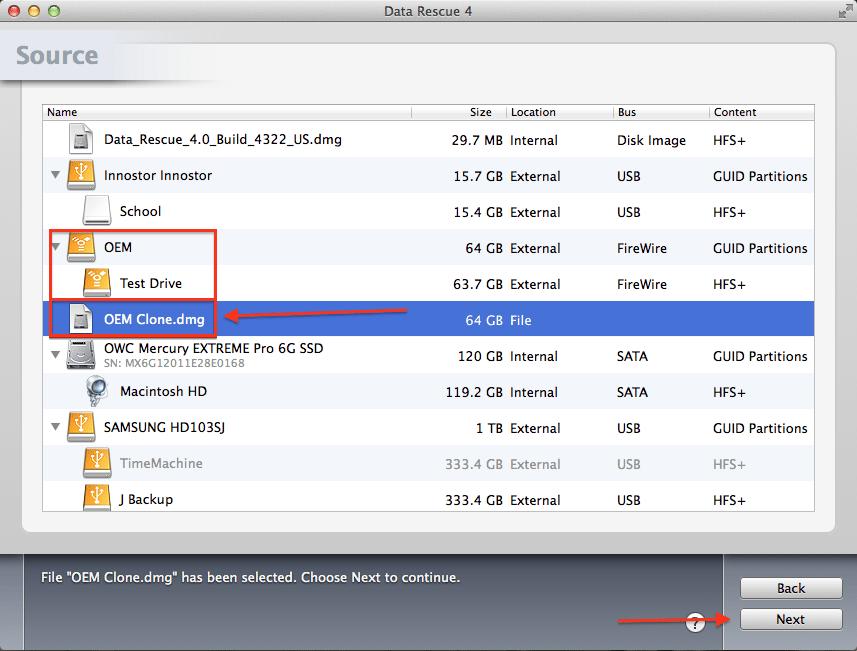Collapse the OEM device group triangle

[x=56, y=247]
